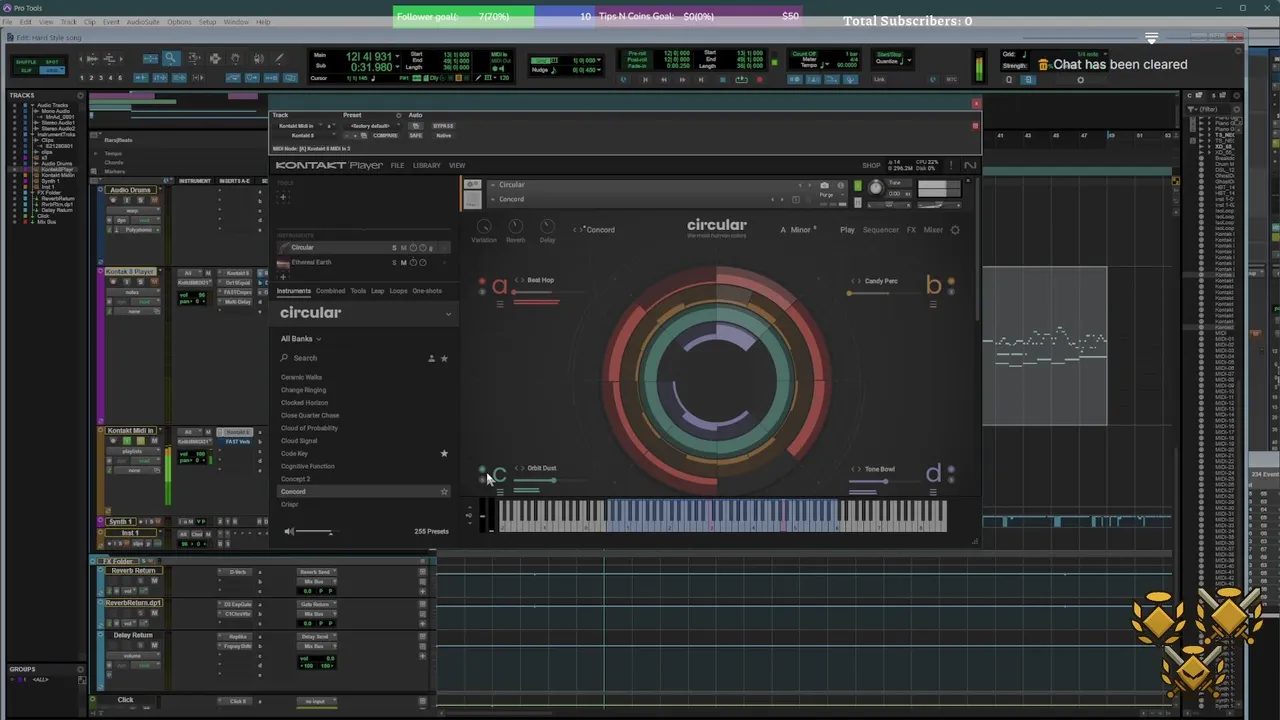
Task: Toggle layer d purple power dot
Action: tap(950, 469)
